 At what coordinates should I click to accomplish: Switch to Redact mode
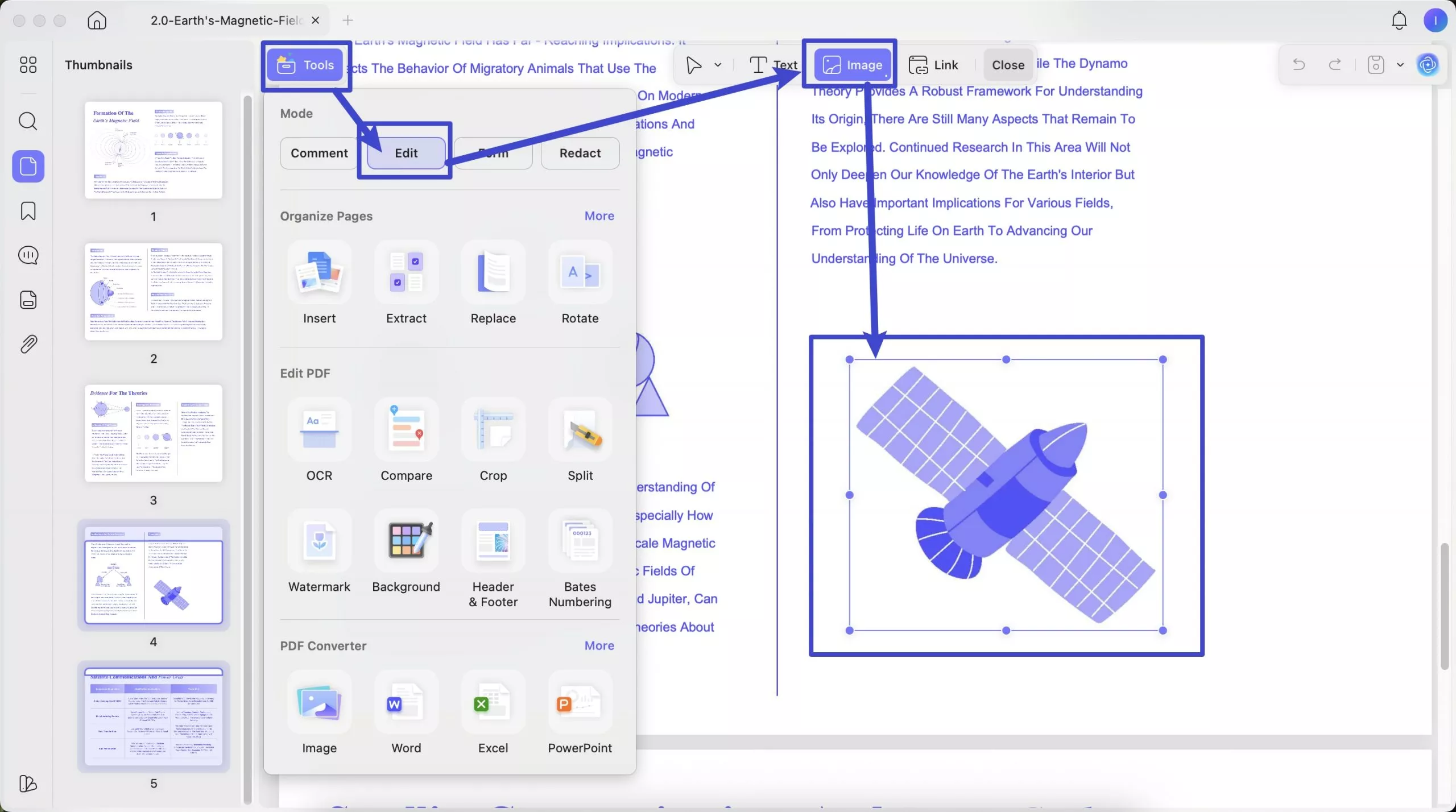click(x=580, y=153)
